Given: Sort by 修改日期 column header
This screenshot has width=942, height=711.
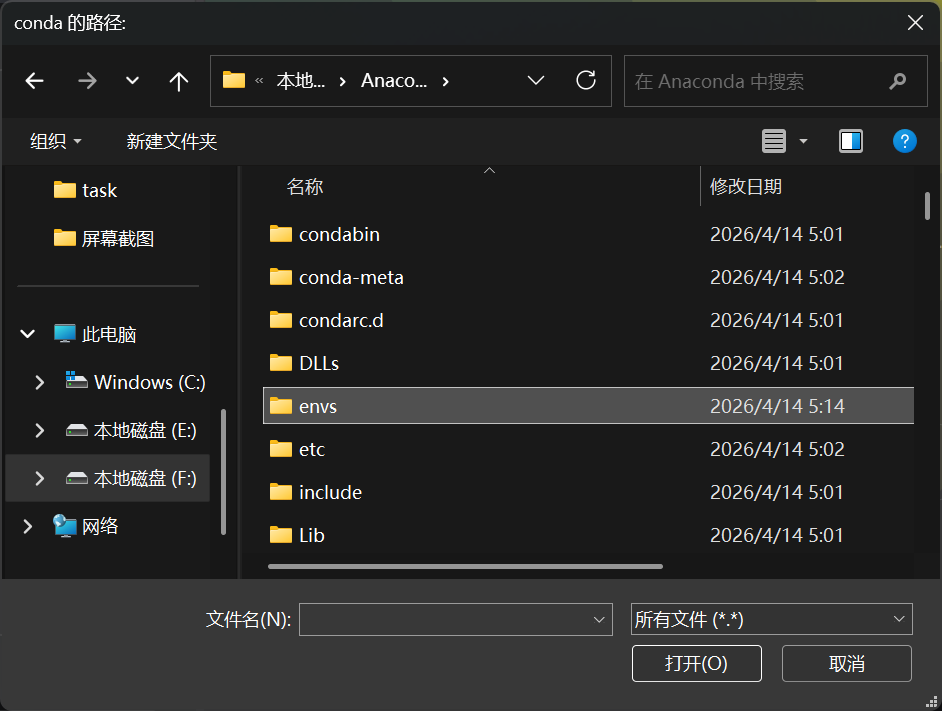Looking at the screenshot, I should [x=746, y=186].
